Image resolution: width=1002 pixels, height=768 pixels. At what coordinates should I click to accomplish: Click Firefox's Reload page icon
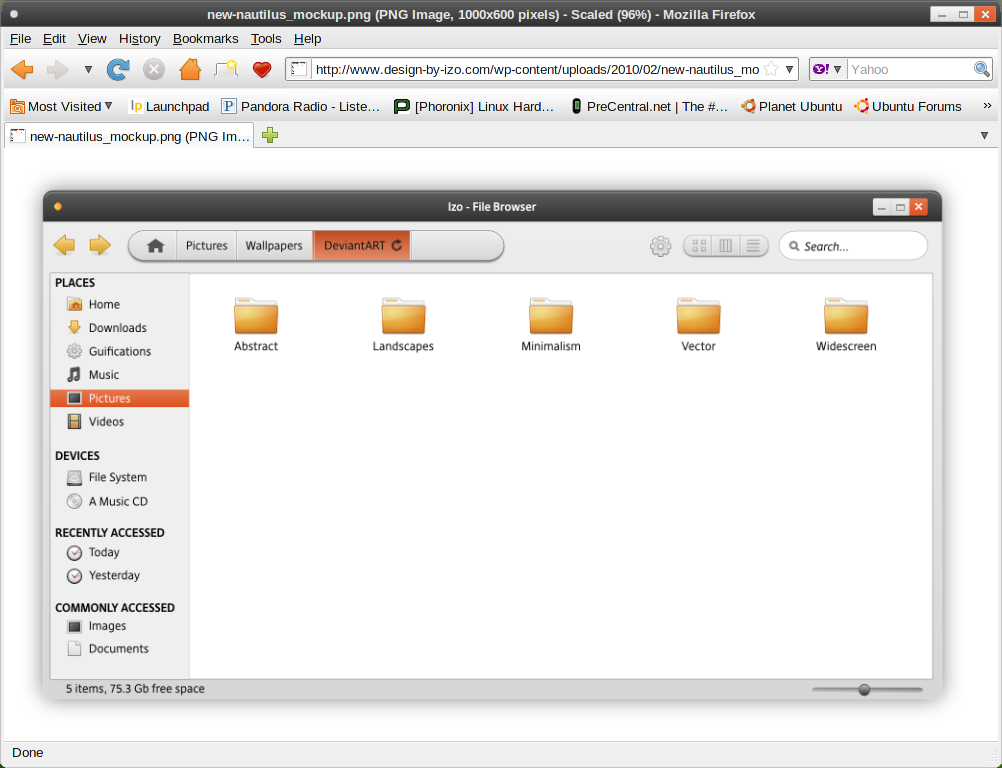118,70
